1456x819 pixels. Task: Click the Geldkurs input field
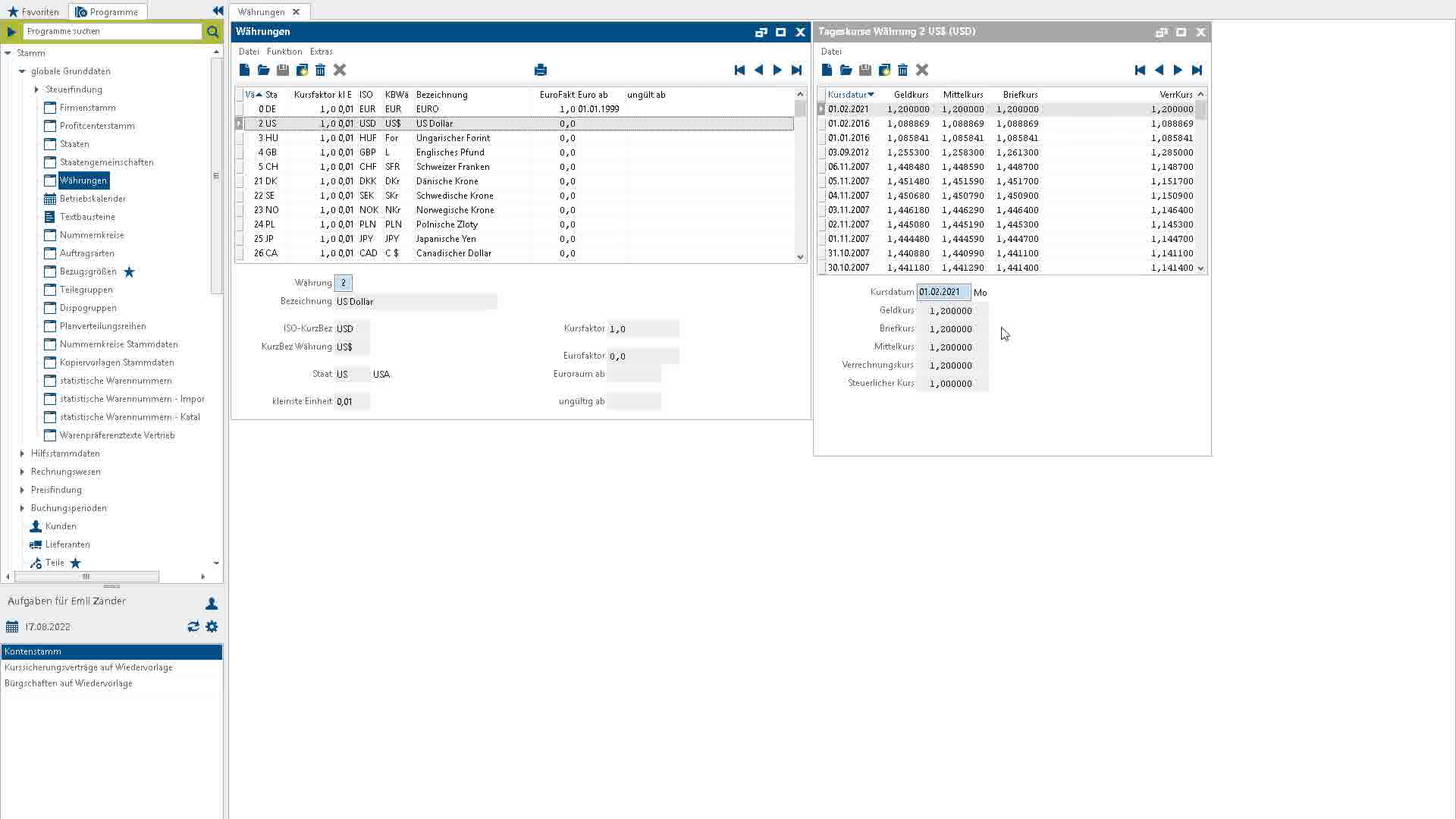coord(951,310)
